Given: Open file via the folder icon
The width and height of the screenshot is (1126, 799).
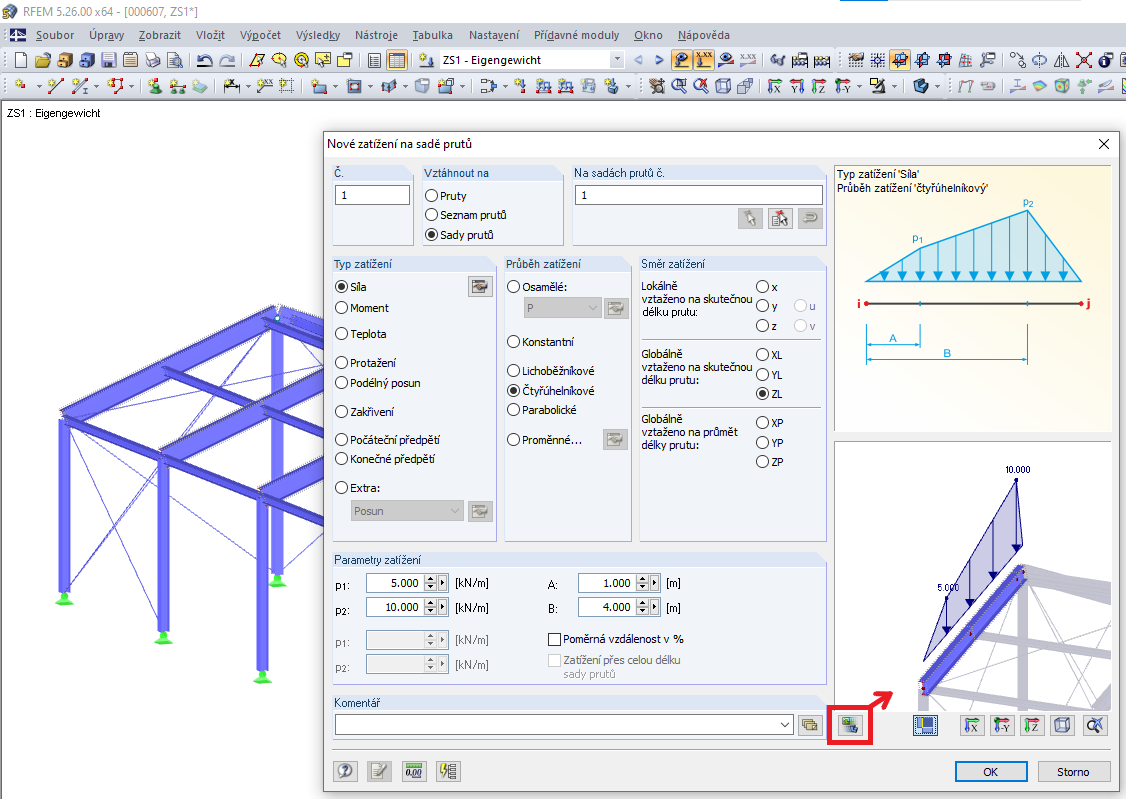Looking at the screenshot, I should (43, 60).
